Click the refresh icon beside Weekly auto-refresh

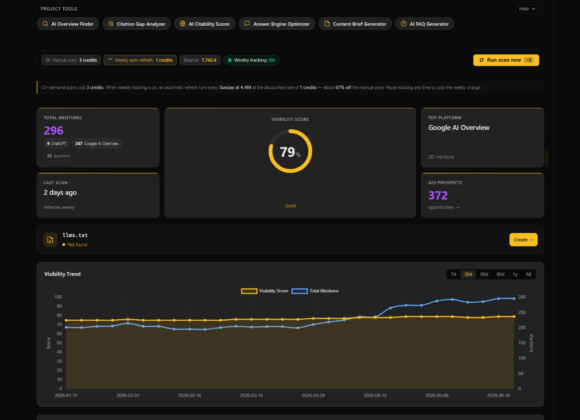pyautogui.click(x=110, y=60)
